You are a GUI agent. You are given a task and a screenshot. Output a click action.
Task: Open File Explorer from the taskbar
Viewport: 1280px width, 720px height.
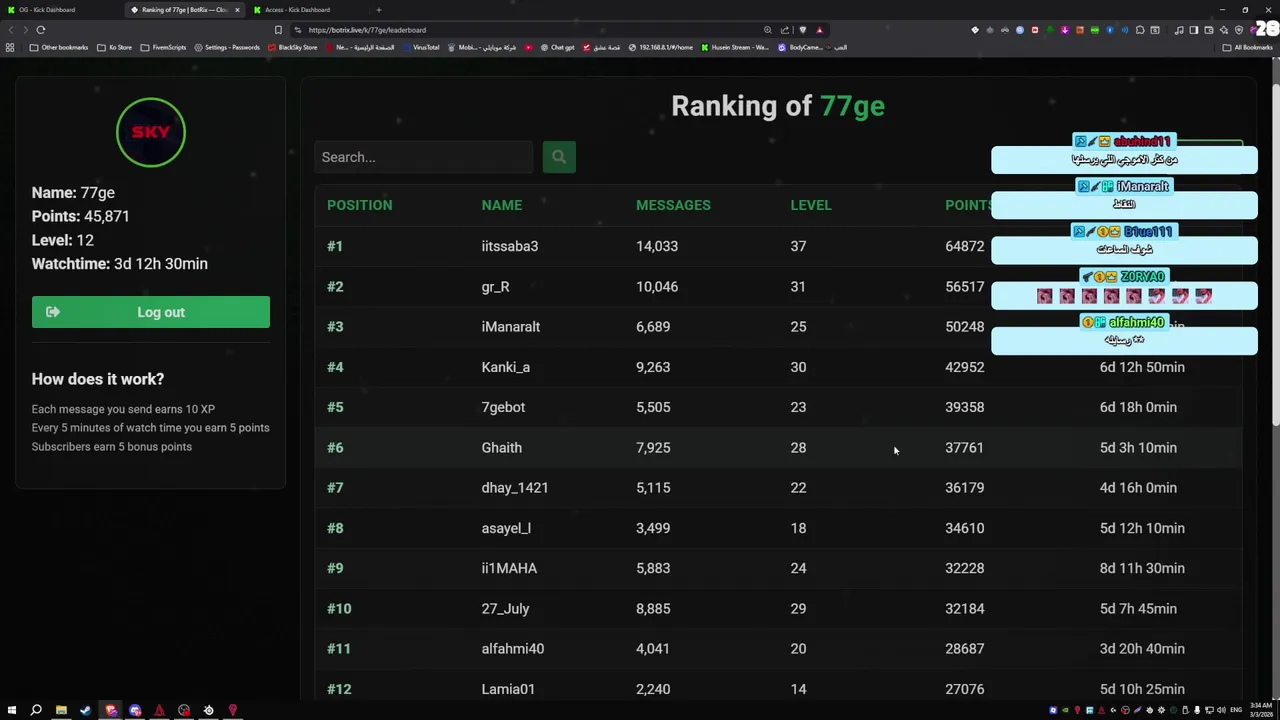pos(61,710)
